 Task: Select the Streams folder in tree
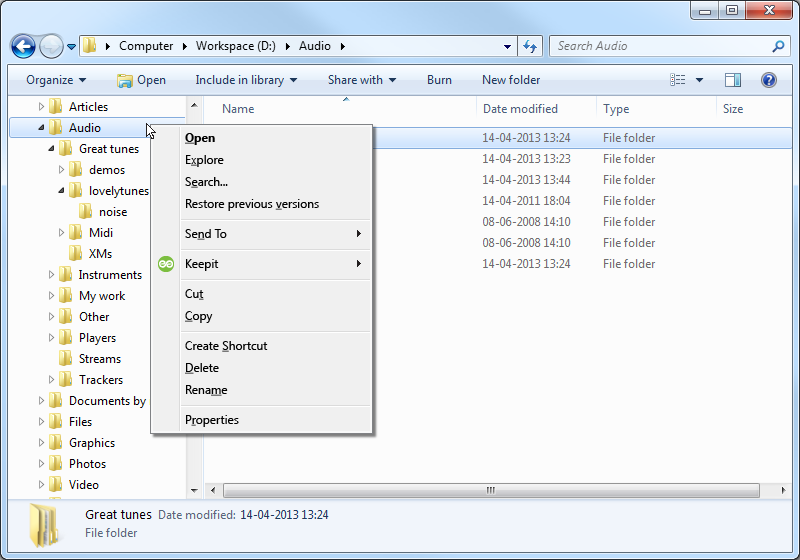pos(100,359)
